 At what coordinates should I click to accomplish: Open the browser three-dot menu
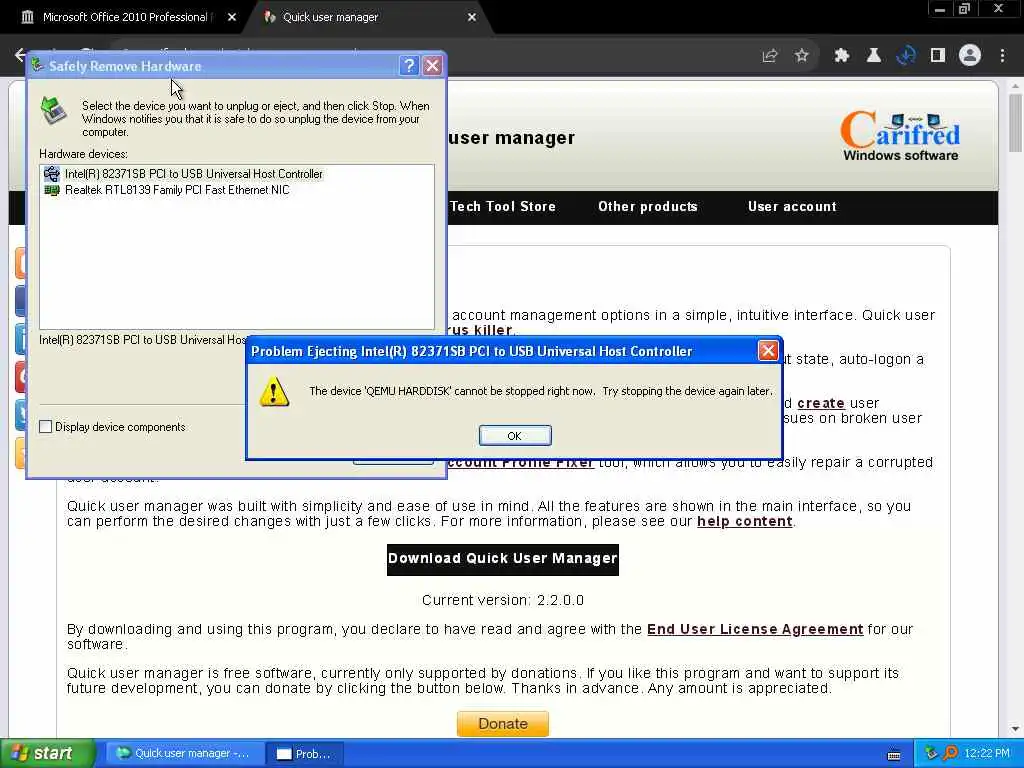(x=1002, y=56)
